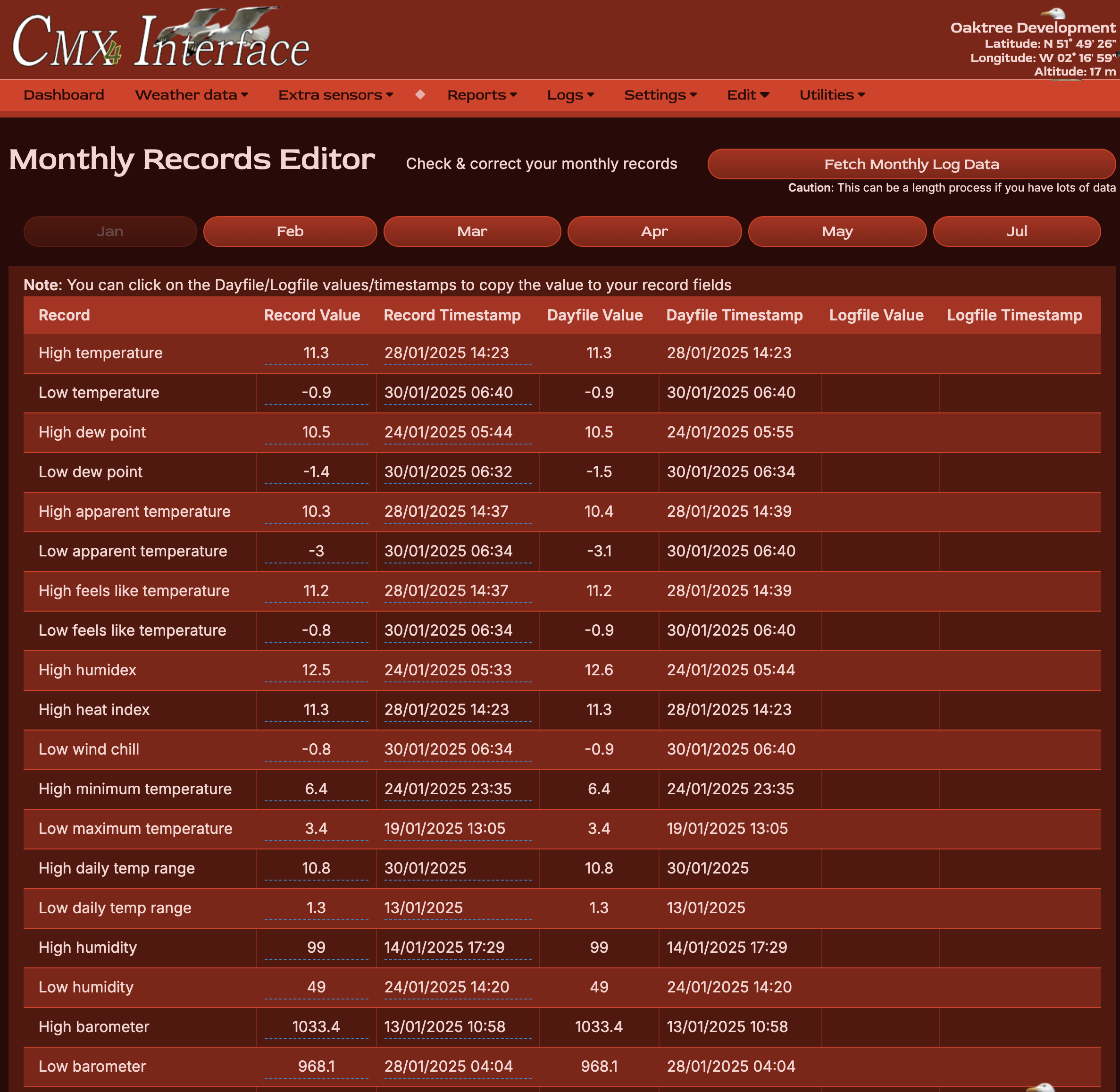Show the Jul monthly records

coord(1016,232)
